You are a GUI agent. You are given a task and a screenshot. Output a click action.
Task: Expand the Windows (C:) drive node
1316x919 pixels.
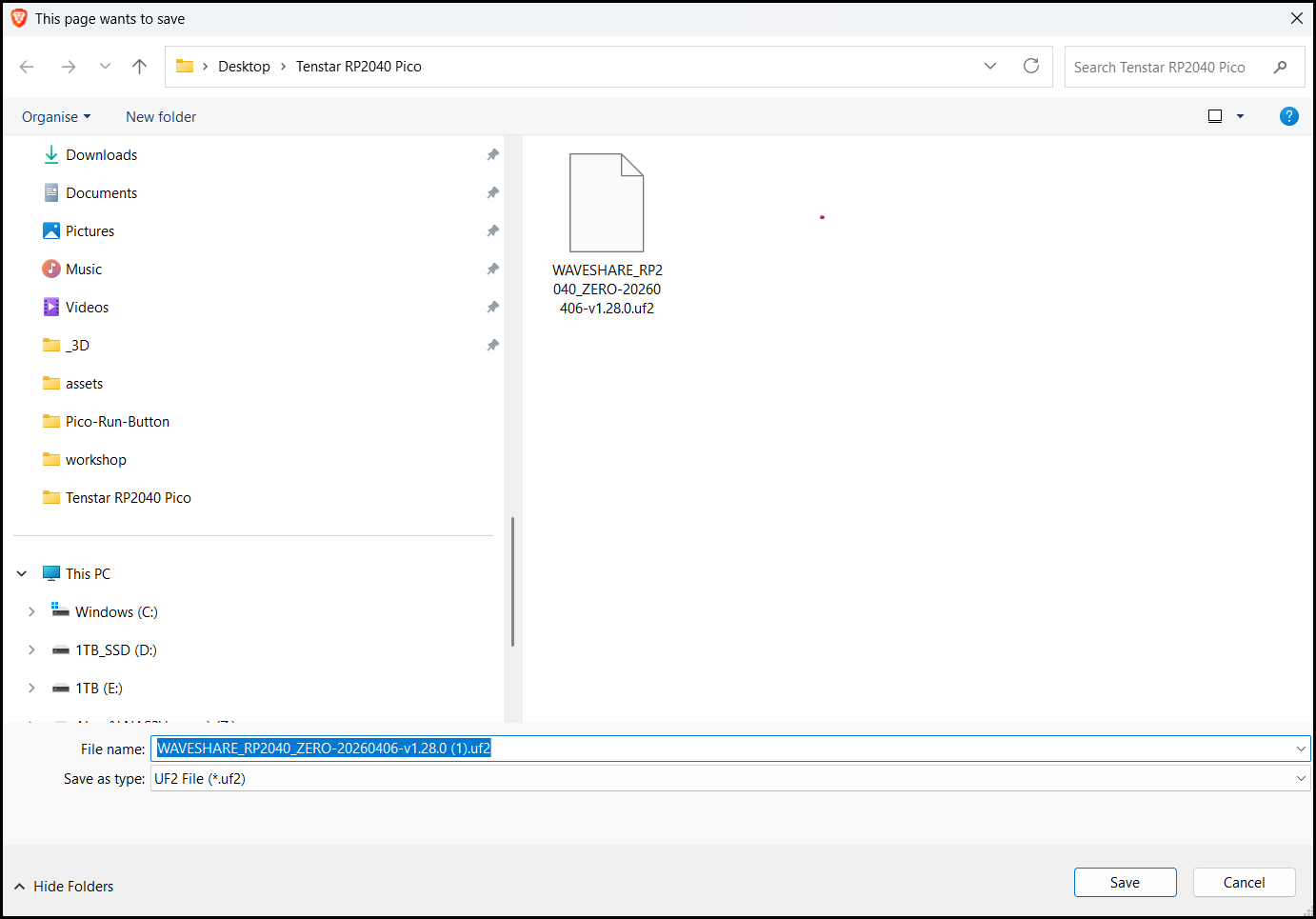click(x=31, y=612)
